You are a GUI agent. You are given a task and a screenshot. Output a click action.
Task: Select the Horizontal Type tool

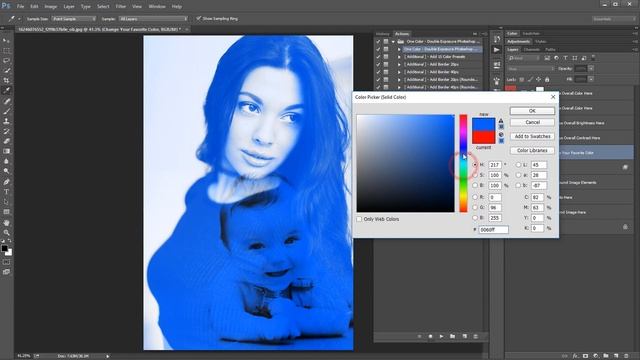click(x=7, y=192)
